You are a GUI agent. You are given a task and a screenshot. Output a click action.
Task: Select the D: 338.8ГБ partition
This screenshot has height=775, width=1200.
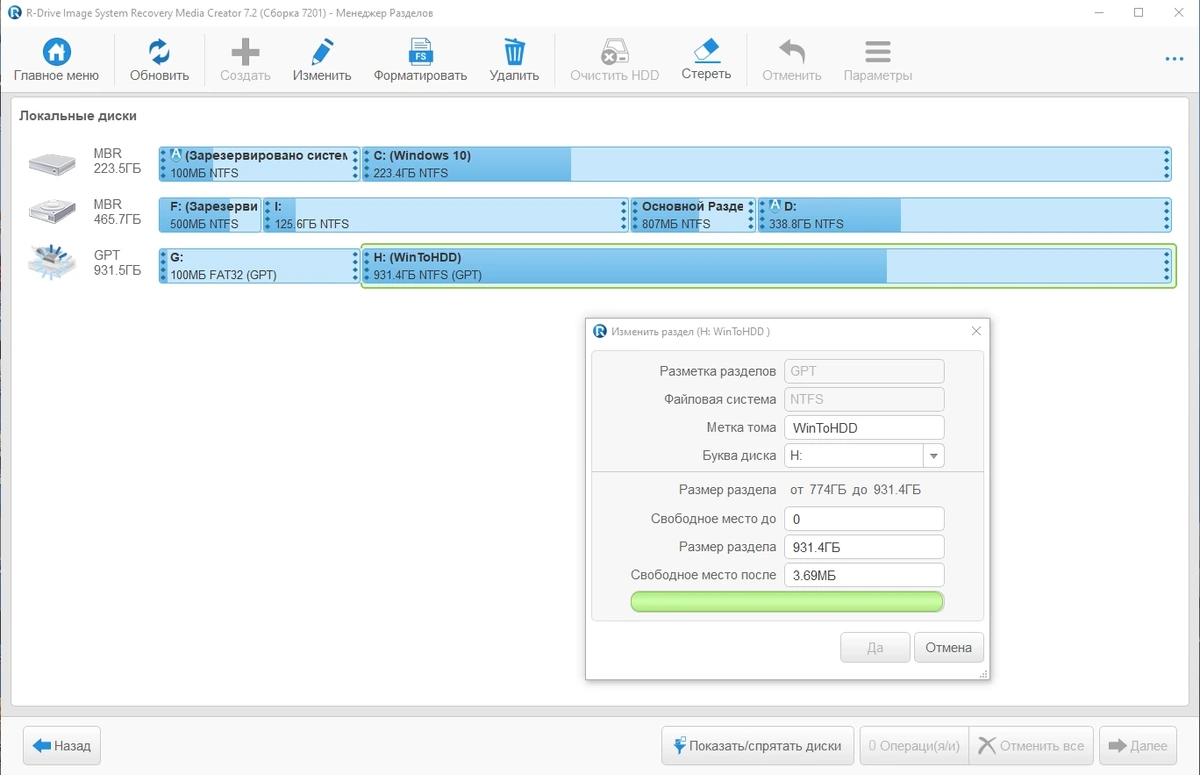coord(964,215)
